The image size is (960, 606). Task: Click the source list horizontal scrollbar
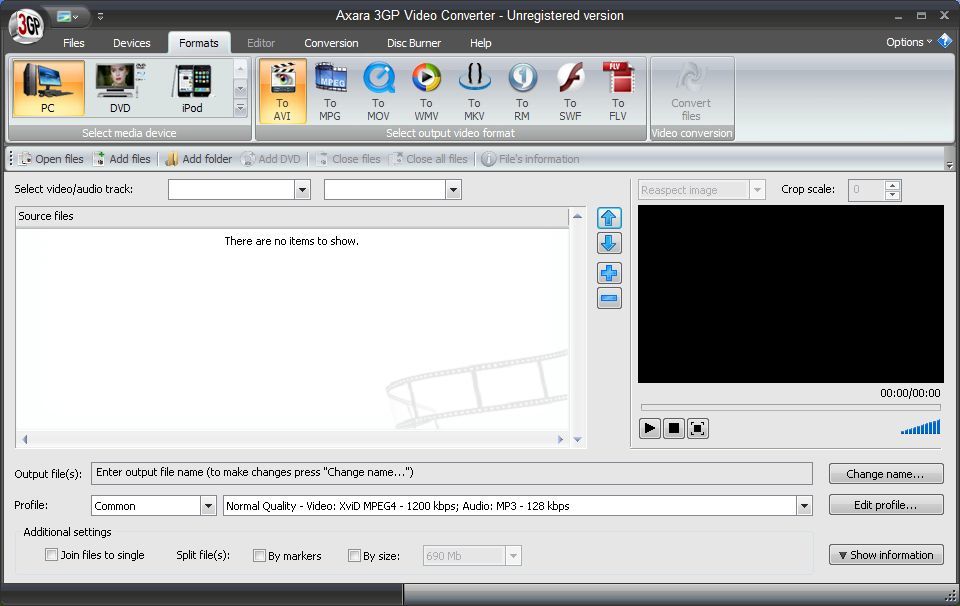pos(292,439)
